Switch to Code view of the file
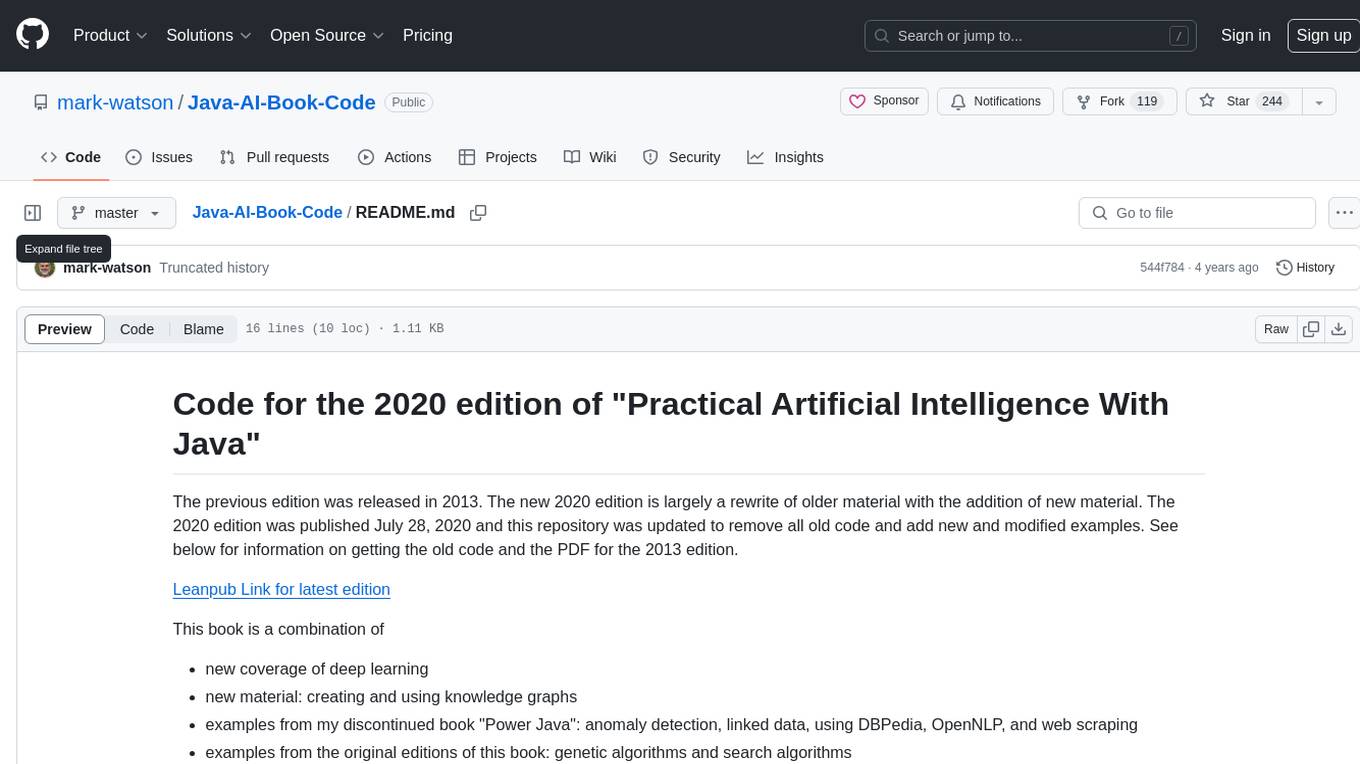This screenshot has width=1360, height=764. click(x=137, y=329)
